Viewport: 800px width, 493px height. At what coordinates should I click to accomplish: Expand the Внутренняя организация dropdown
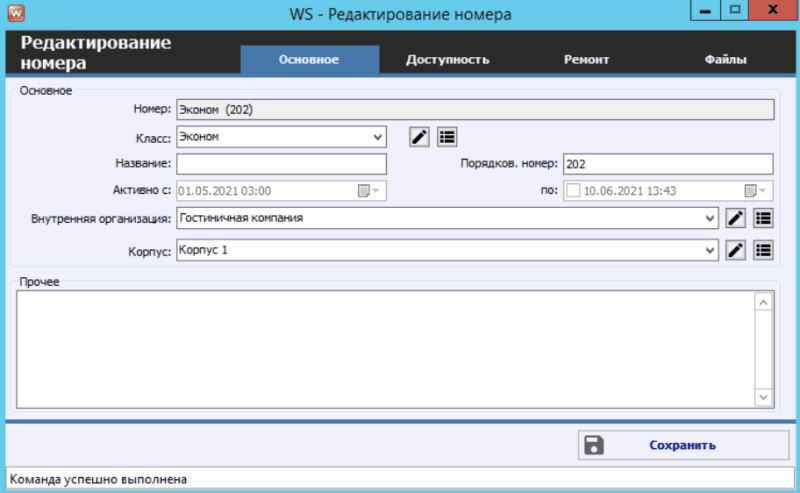[710, 217]
